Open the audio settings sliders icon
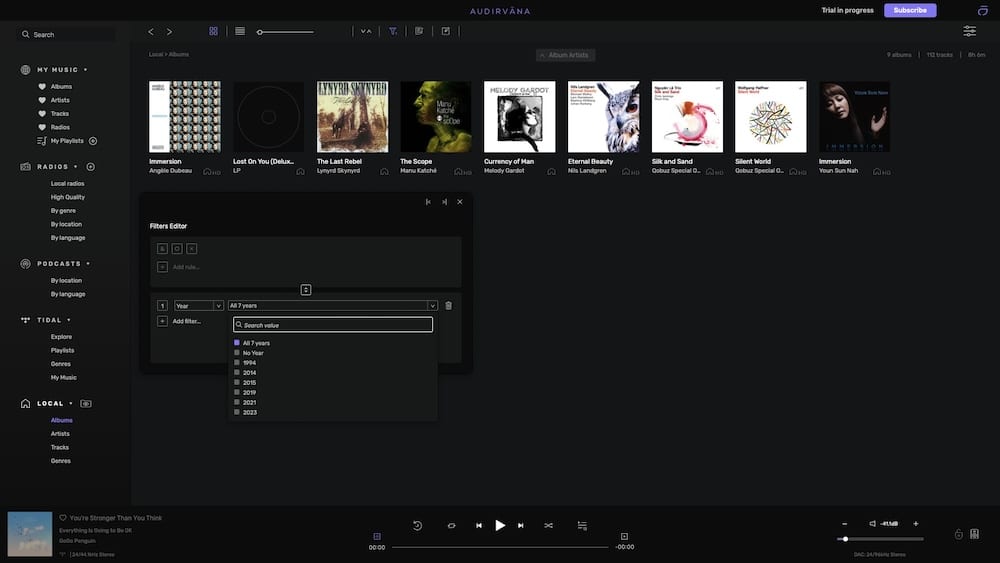The image size is (1000, 563). [x=969, y=31]
